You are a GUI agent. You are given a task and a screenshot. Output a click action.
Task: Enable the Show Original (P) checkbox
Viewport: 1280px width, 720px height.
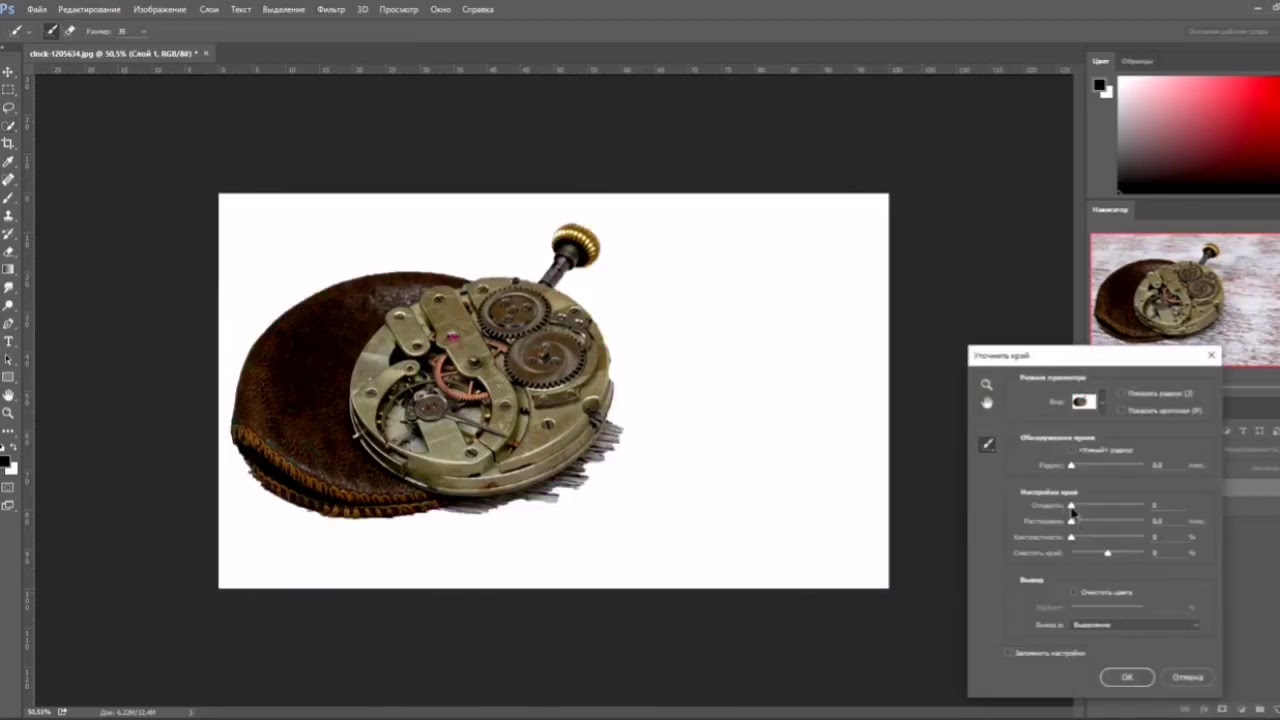tap(1121, 411)
